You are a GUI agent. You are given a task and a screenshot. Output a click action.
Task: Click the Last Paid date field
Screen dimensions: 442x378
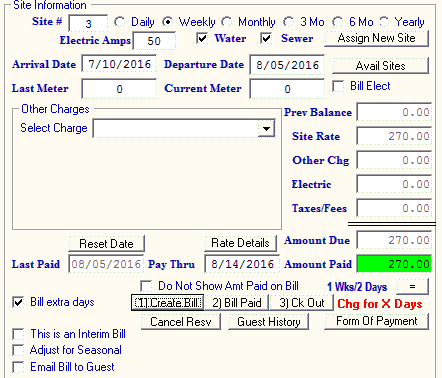click(106, 264)
